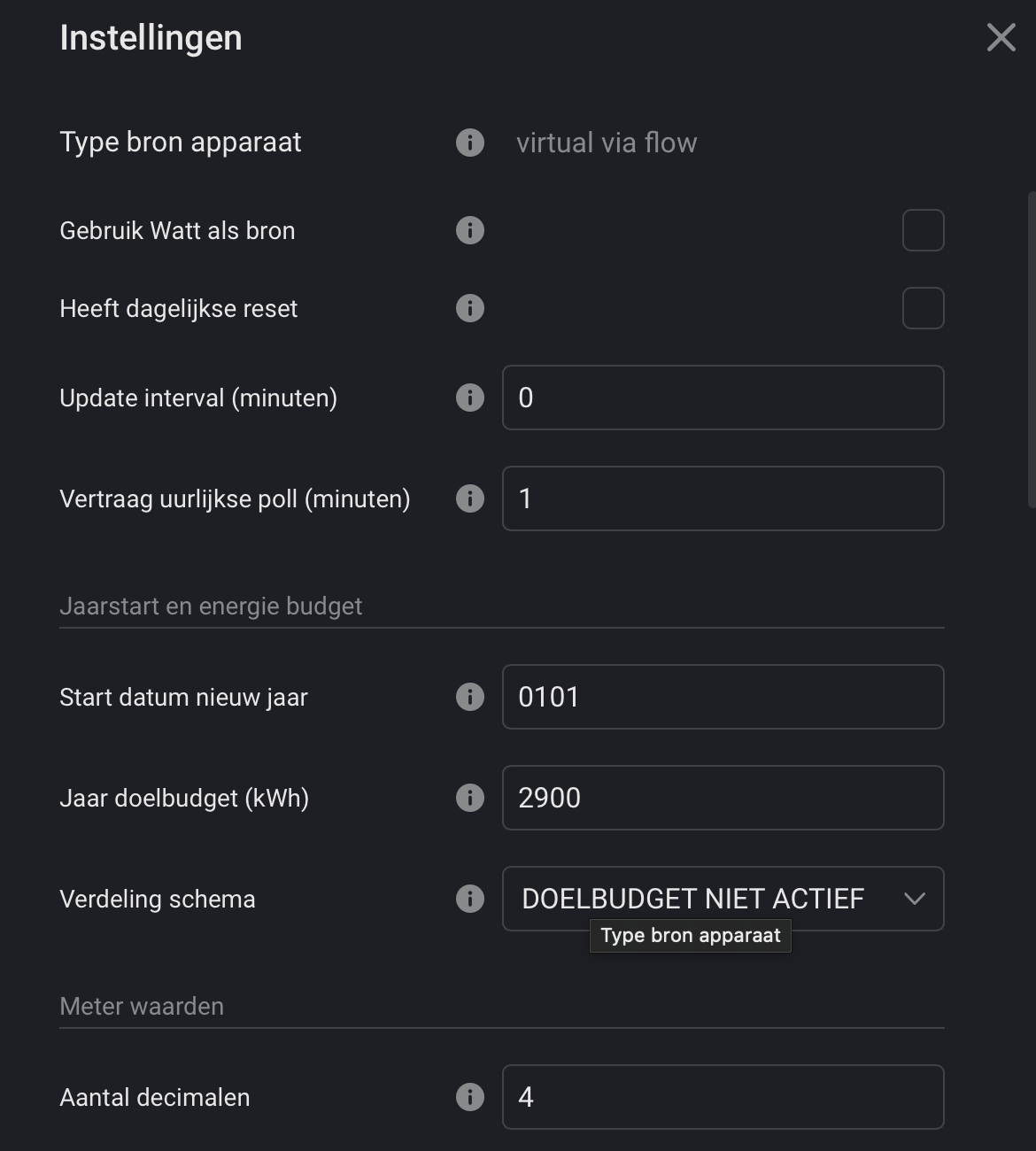Click the vertical scrollbar on the right

point(1031,354)
